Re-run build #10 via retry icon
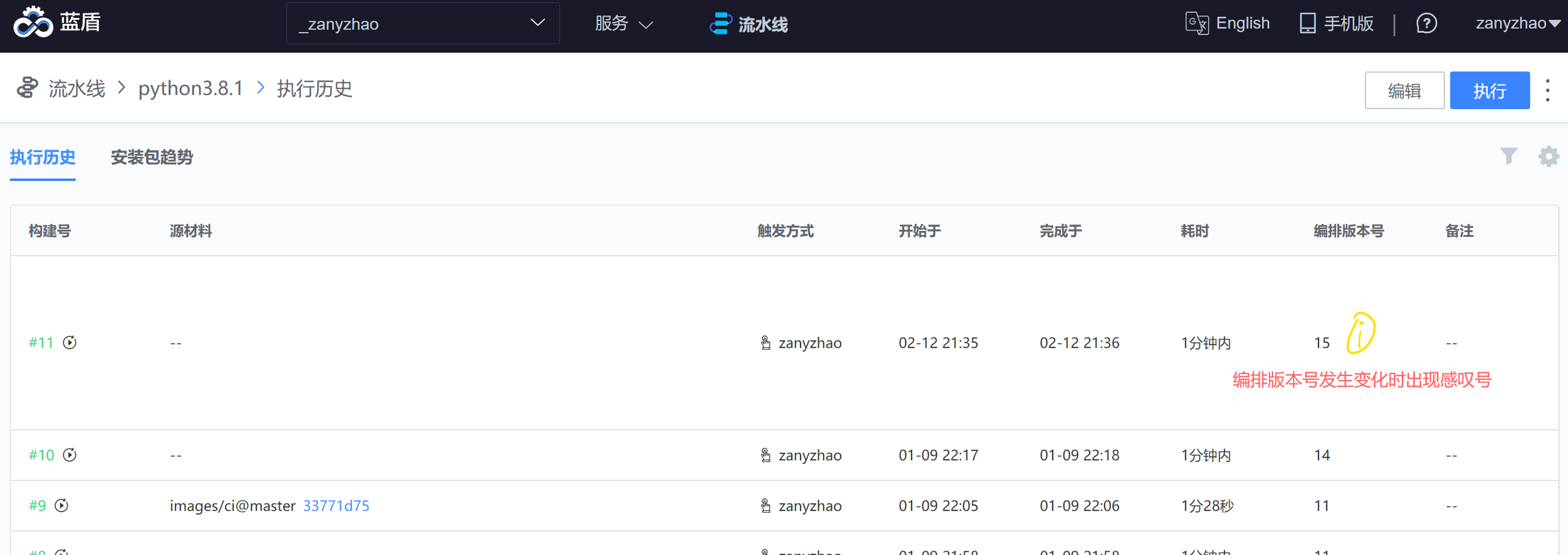The image size is (1568, 555). click(x=70, y=455)
